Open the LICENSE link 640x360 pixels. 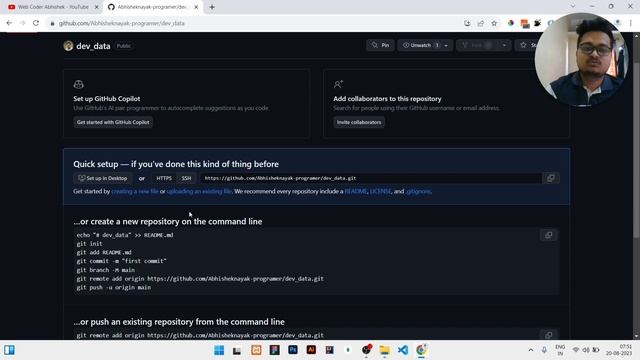(380, 191)
